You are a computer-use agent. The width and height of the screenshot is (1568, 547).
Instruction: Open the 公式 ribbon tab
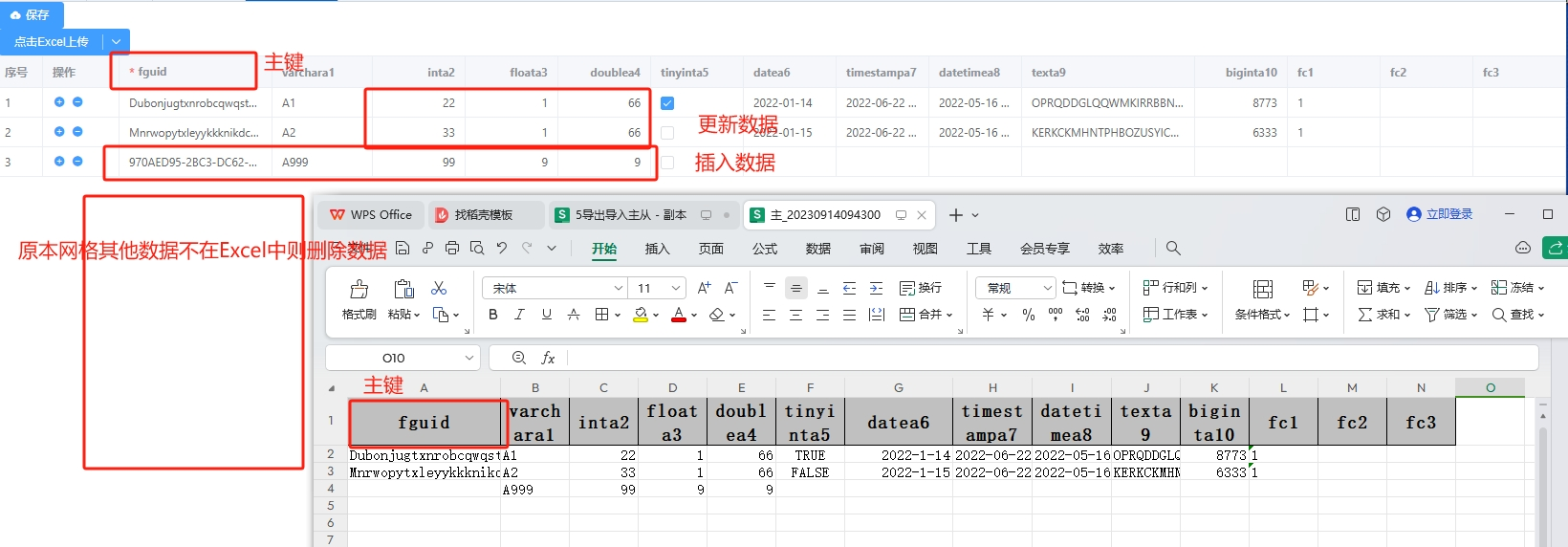pos(764,249)
